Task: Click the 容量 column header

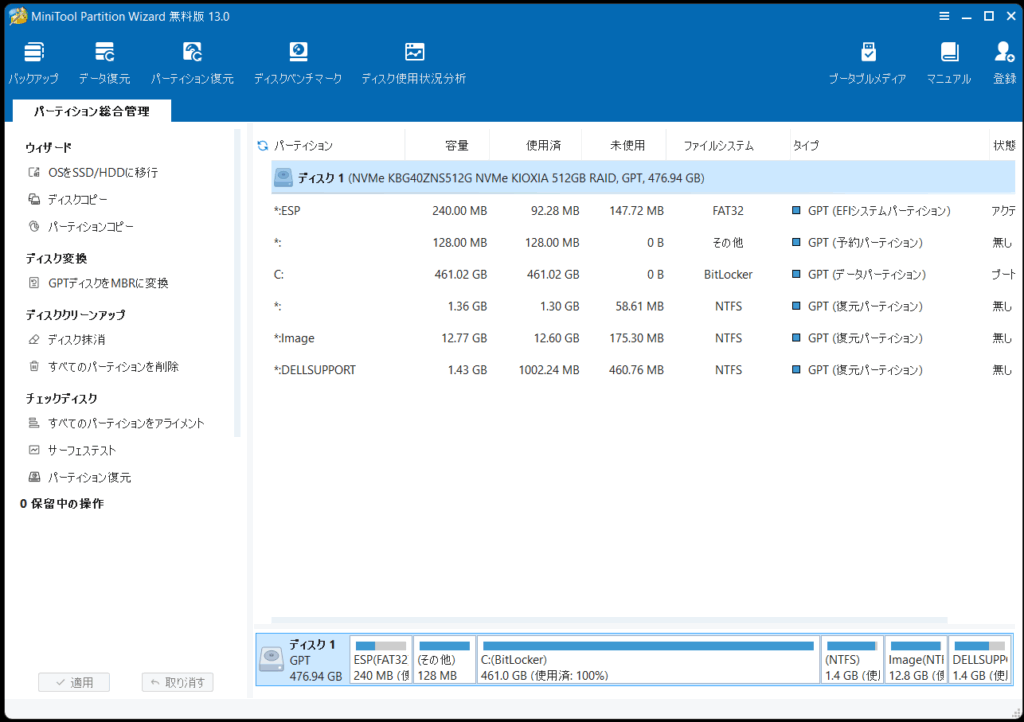Action: [x=456, y=146]
